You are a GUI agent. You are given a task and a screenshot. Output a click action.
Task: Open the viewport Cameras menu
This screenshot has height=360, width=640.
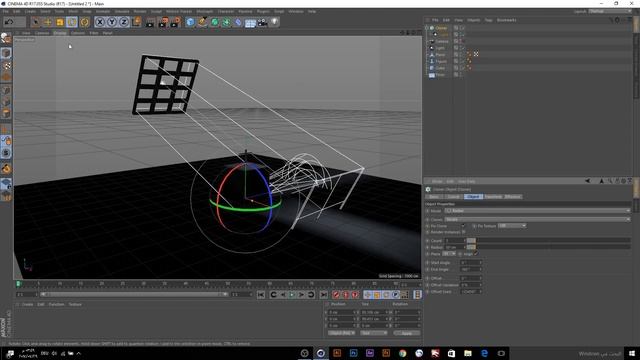click(42, 33)
